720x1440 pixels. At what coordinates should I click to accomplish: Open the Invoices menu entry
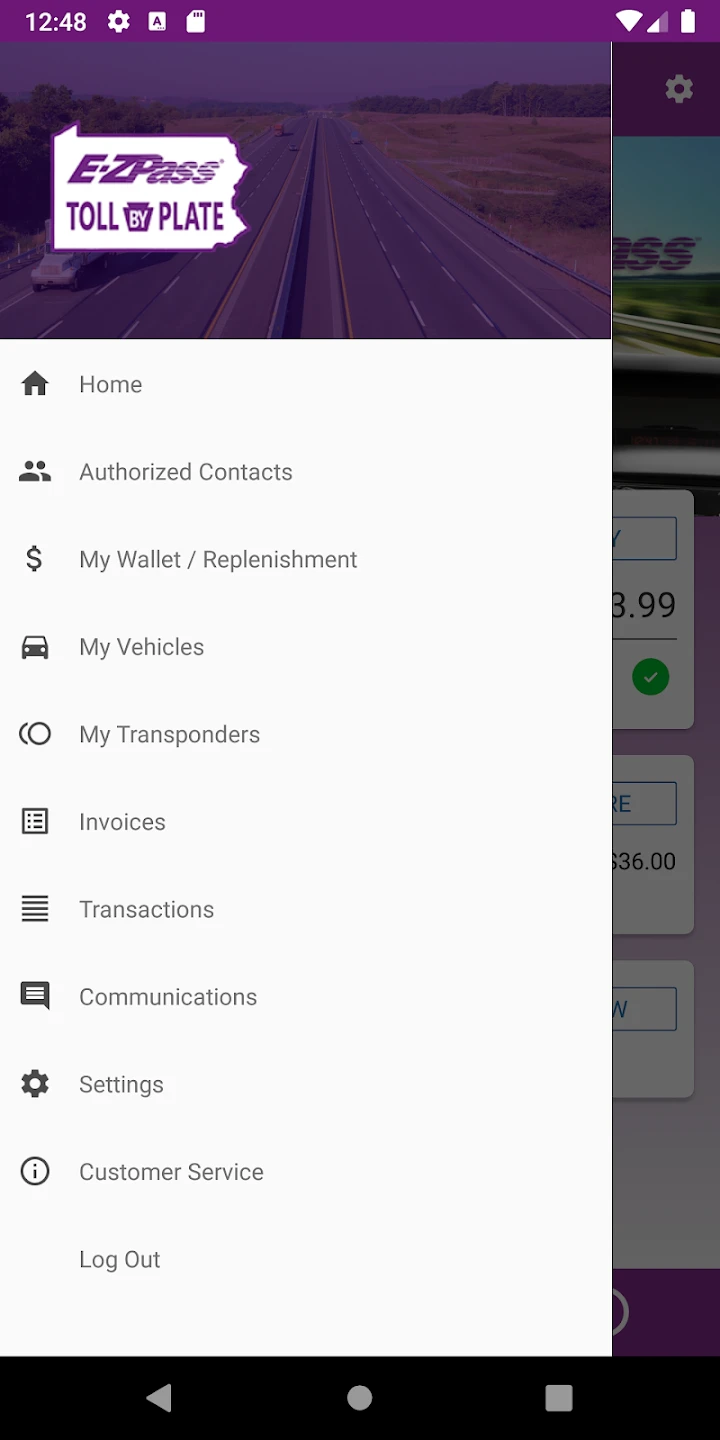click(122, 822)
